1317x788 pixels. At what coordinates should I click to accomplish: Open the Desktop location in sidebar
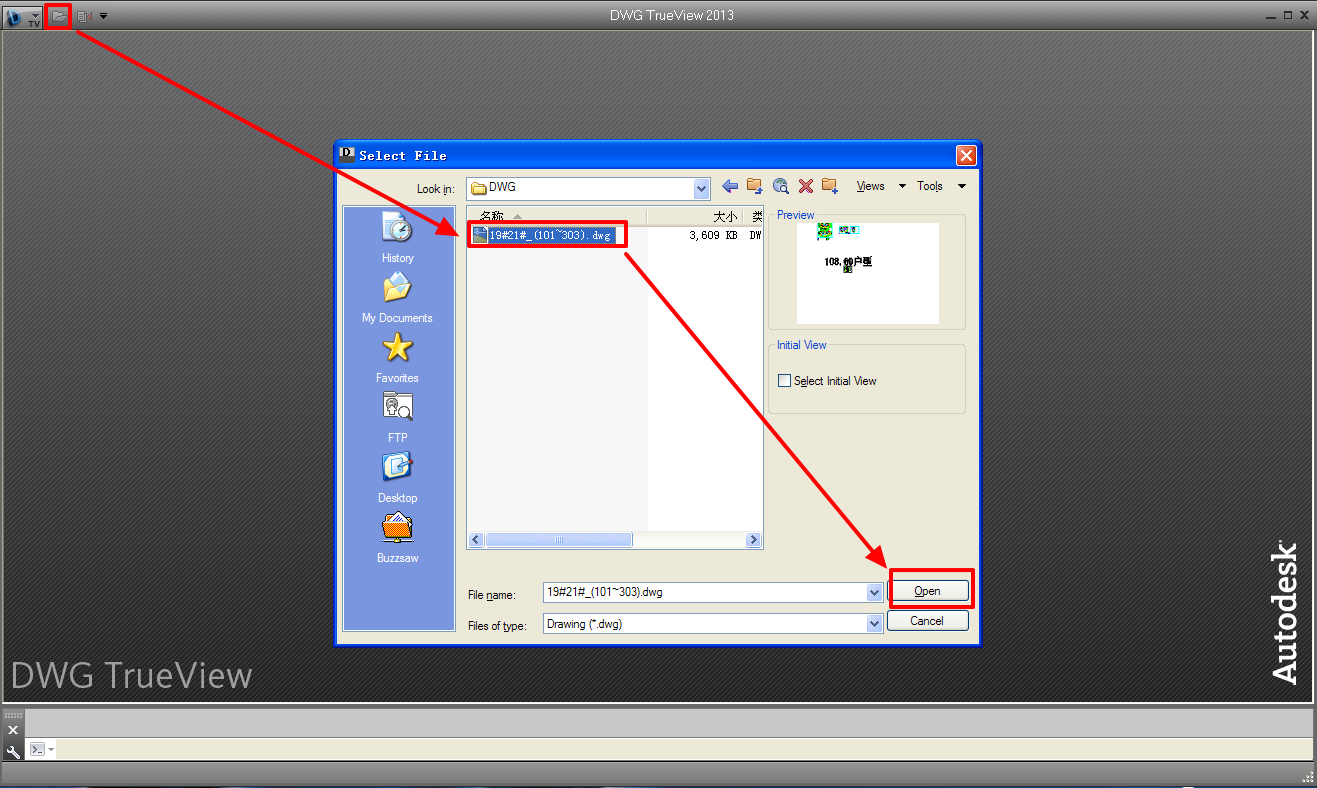397,478
